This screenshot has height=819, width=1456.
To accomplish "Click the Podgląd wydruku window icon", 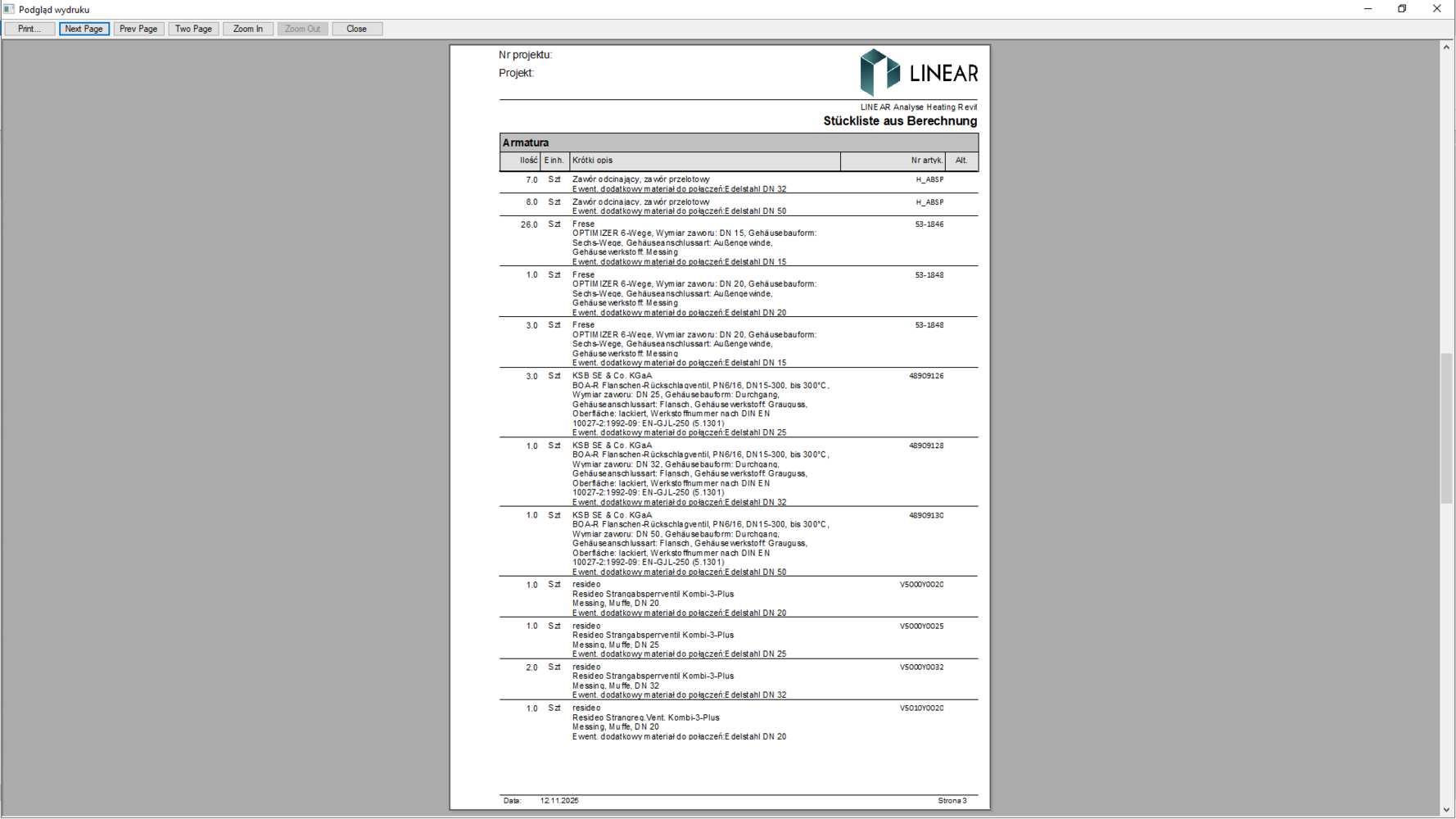I will click(9, 9).
